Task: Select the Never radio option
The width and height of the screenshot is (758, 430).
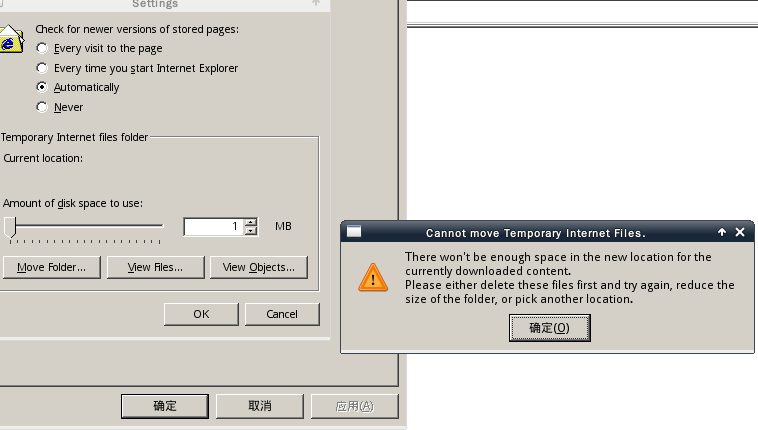Action: [x=42, y=107]
